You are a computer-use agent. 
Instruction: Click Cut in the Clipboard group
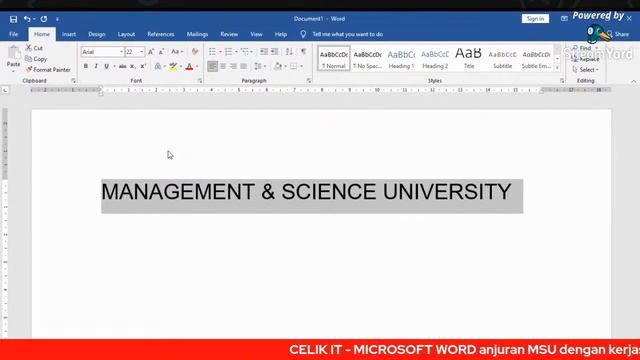coord(34,48)
